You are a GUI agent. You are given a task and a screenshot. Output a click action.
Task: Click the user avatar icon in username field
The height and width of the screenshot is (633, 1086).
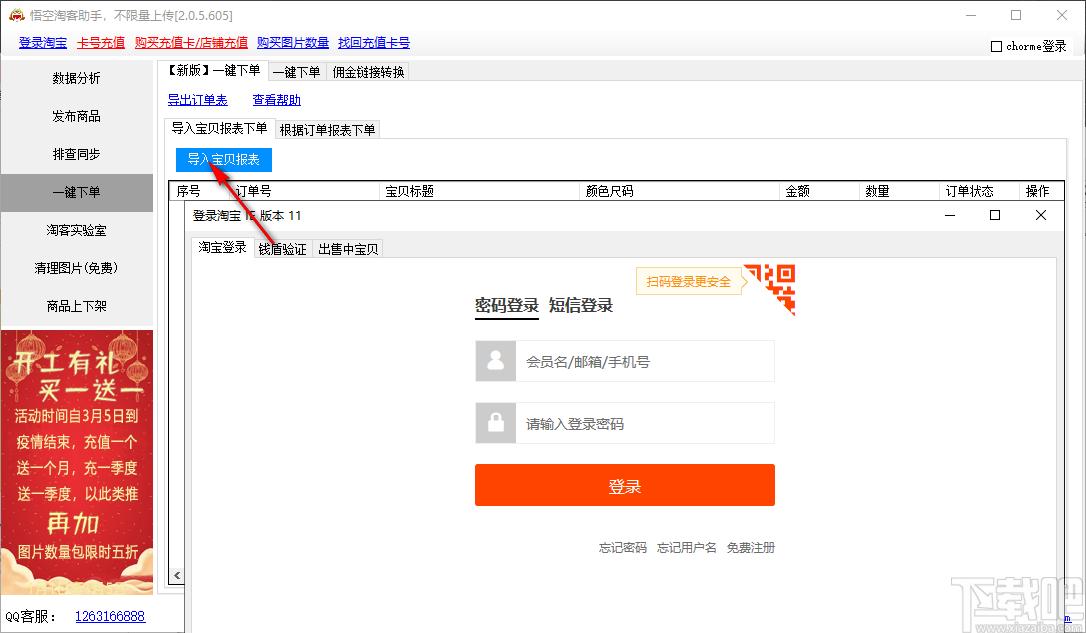click(x=495, y=361)
